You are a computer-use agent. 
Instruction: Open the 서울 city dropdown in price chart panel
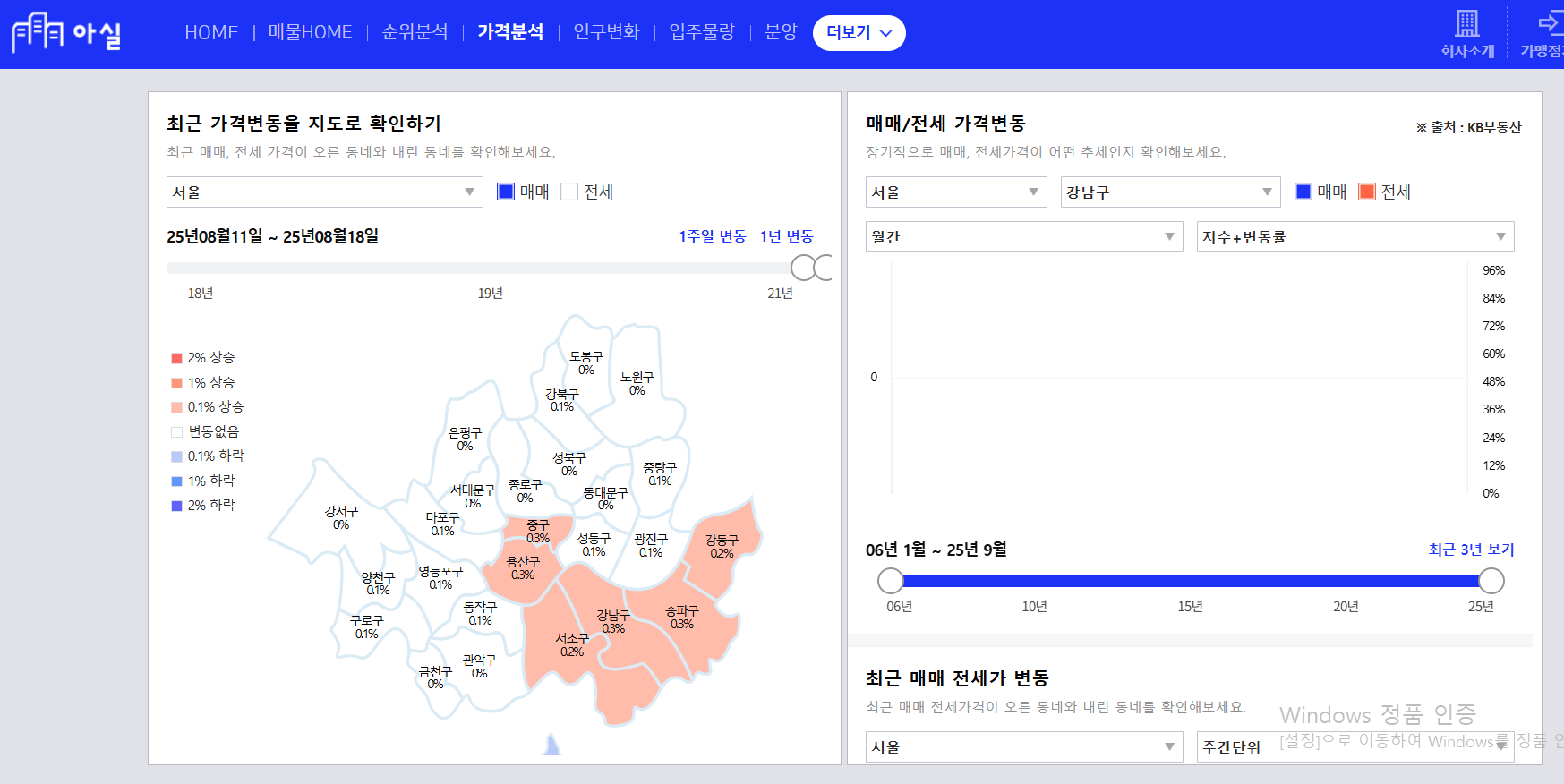[x=956, y=192]
